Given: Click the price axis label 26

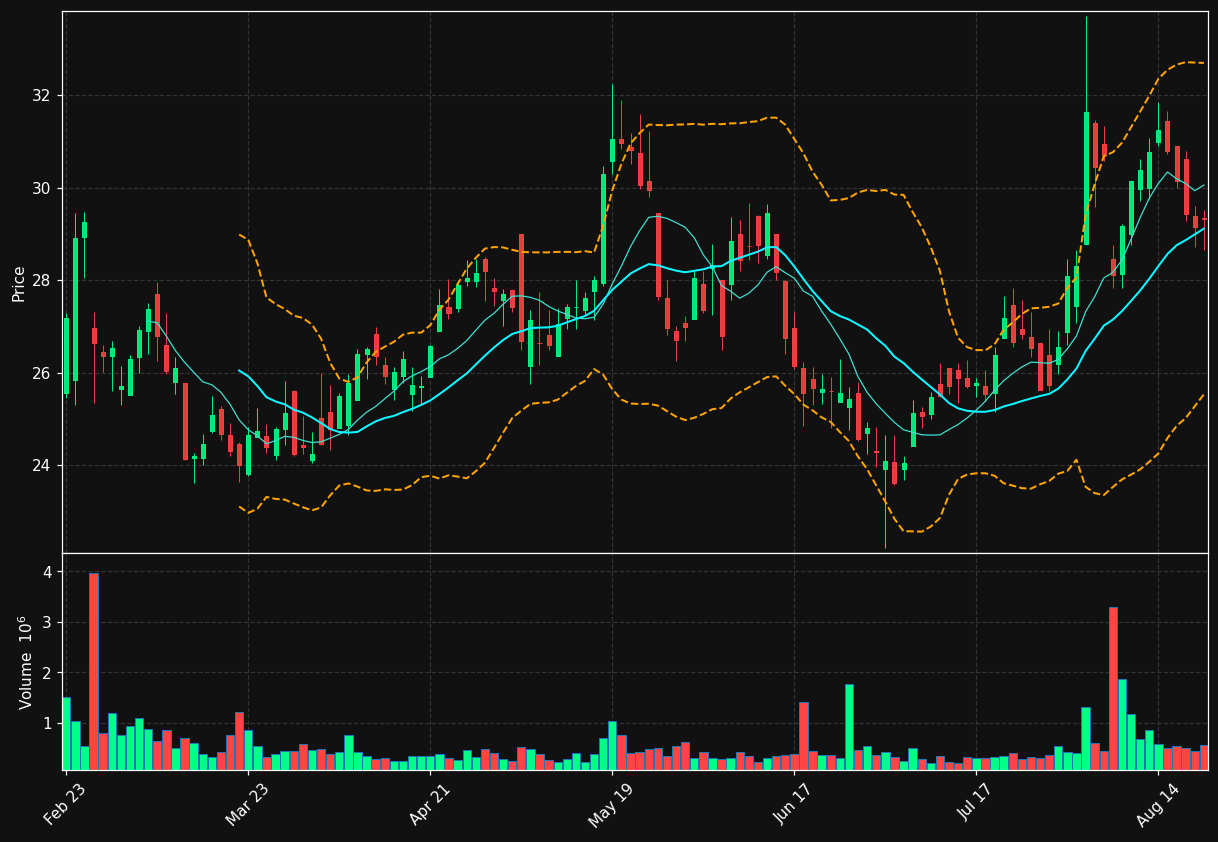Looking at the screenshot, I should pyautogui.click(x=43, y=373).
